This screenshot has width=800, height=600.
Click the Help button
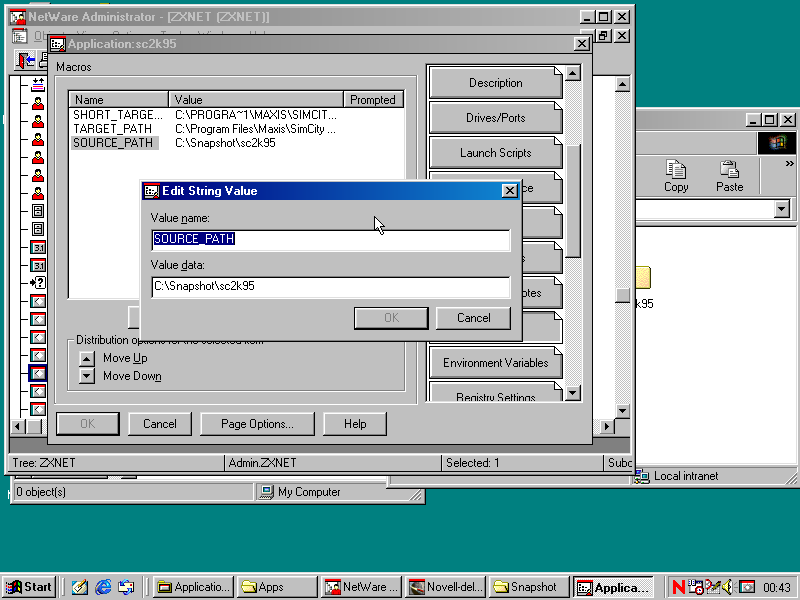click(355, 424)
